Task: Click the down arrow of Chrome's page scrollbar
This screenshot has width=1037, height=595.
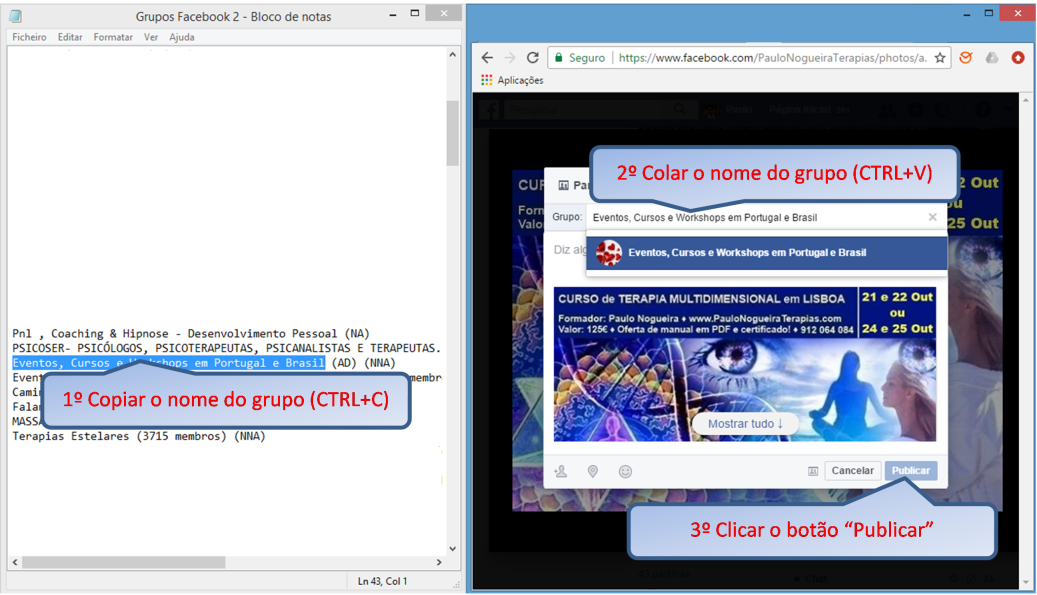Action: [x=1026, y=582]
